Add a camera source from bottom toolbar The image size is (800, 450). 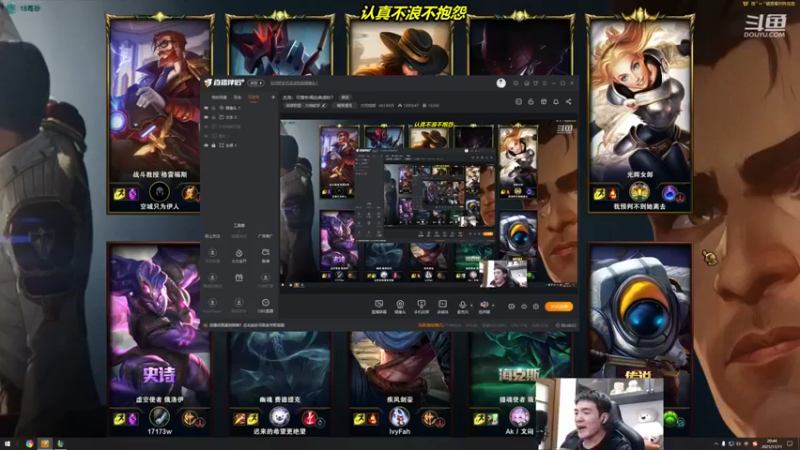coord(400,307)
